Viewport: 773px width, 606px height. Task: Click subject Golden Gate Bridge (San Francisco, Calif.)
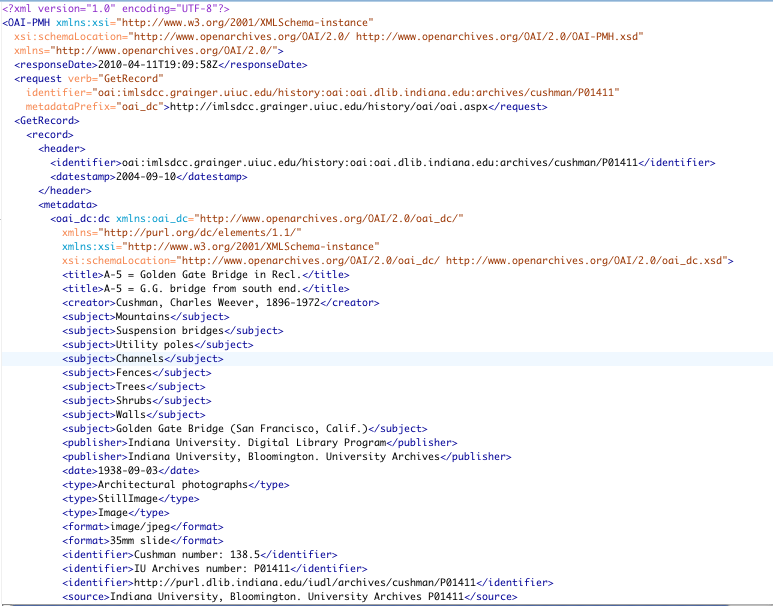point(245,429)
